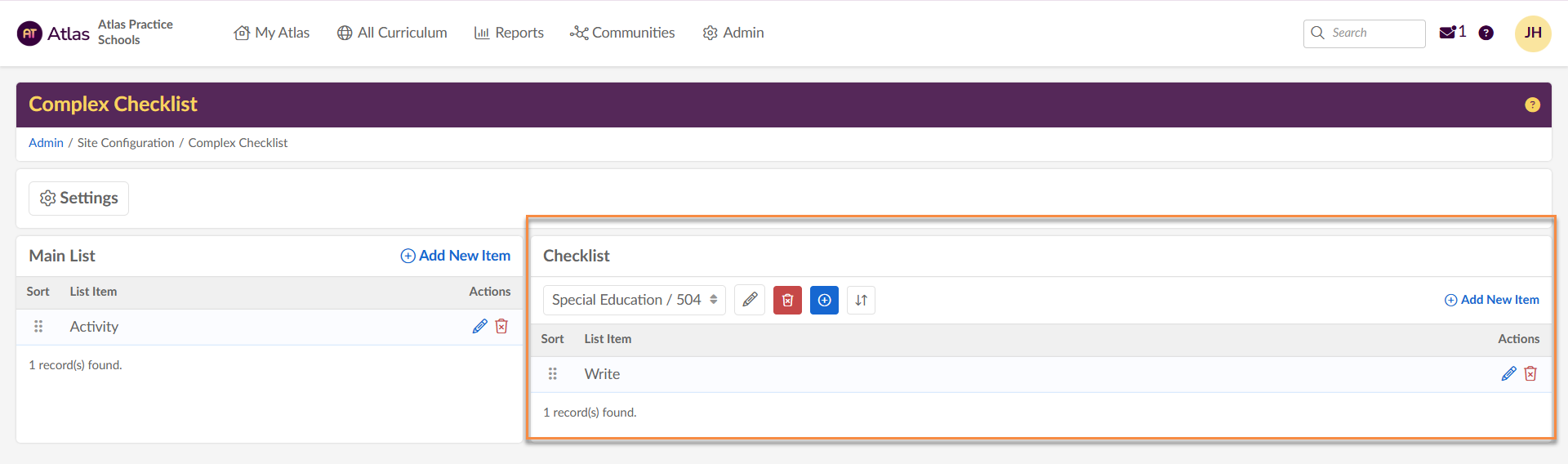Open the Admin menu
Viewport: 1568px width, 464px height.
tap(733, 33)
